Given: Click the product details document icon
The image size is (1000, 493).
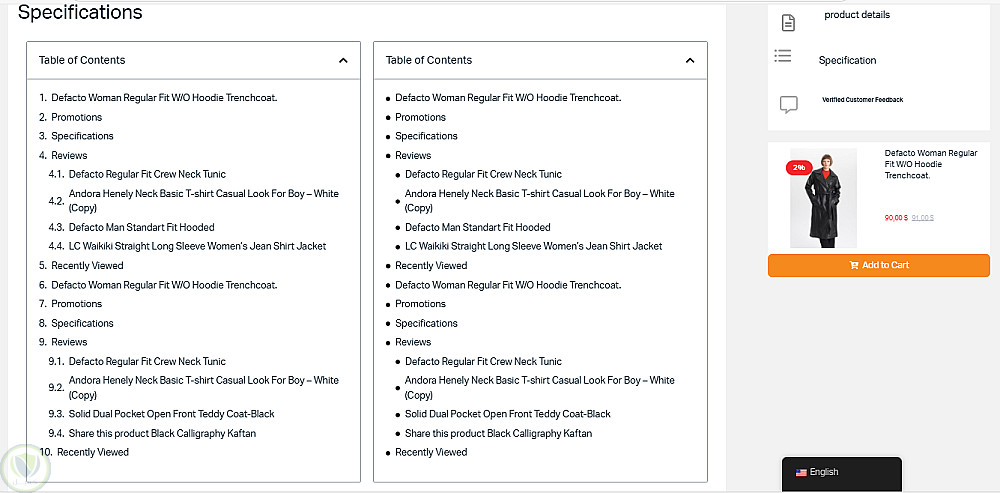Looking at the screenshot, I should point(788,23).
